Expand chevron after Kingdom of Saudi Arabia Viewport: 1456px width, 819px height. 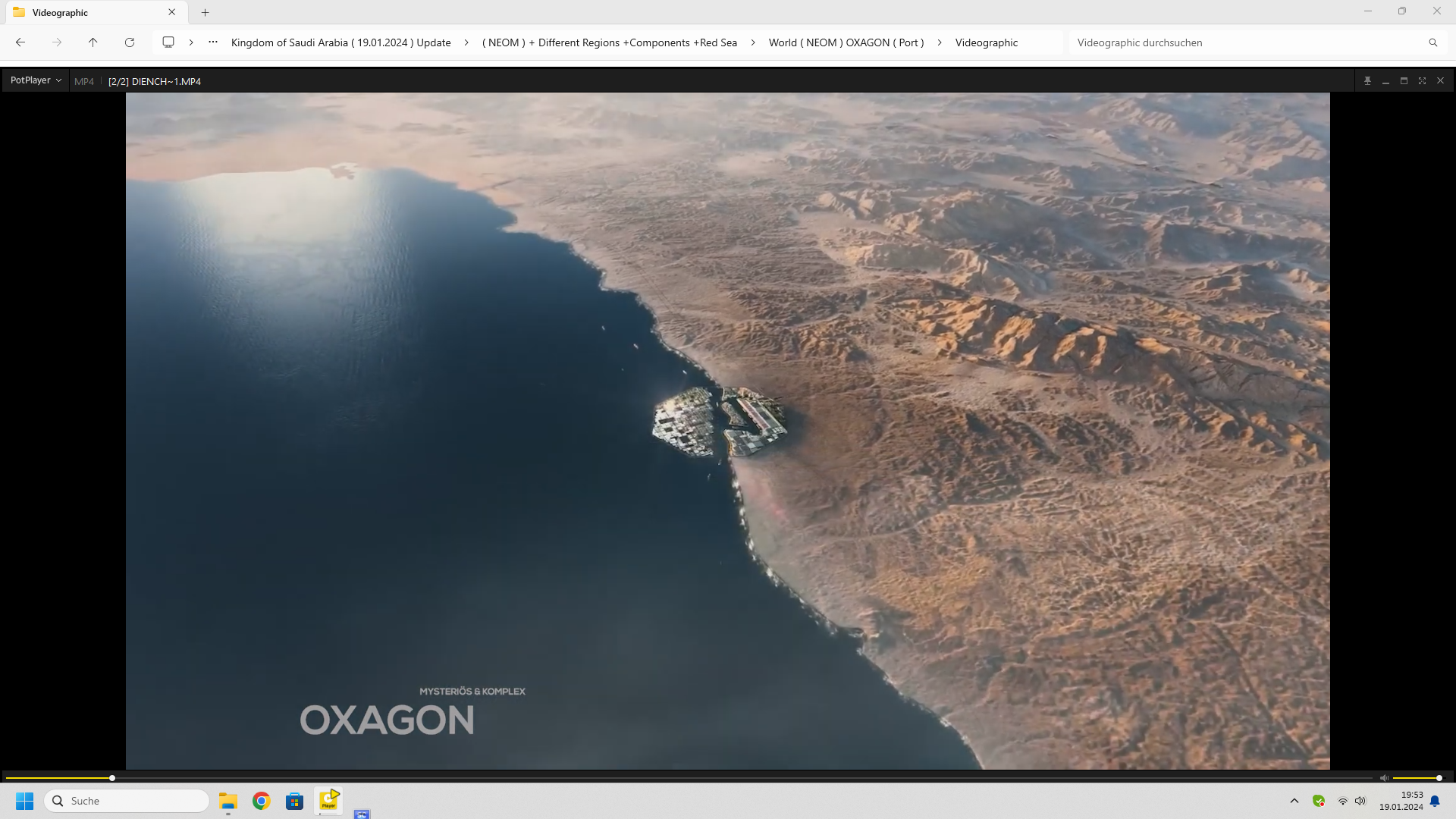tap(466, 42)
